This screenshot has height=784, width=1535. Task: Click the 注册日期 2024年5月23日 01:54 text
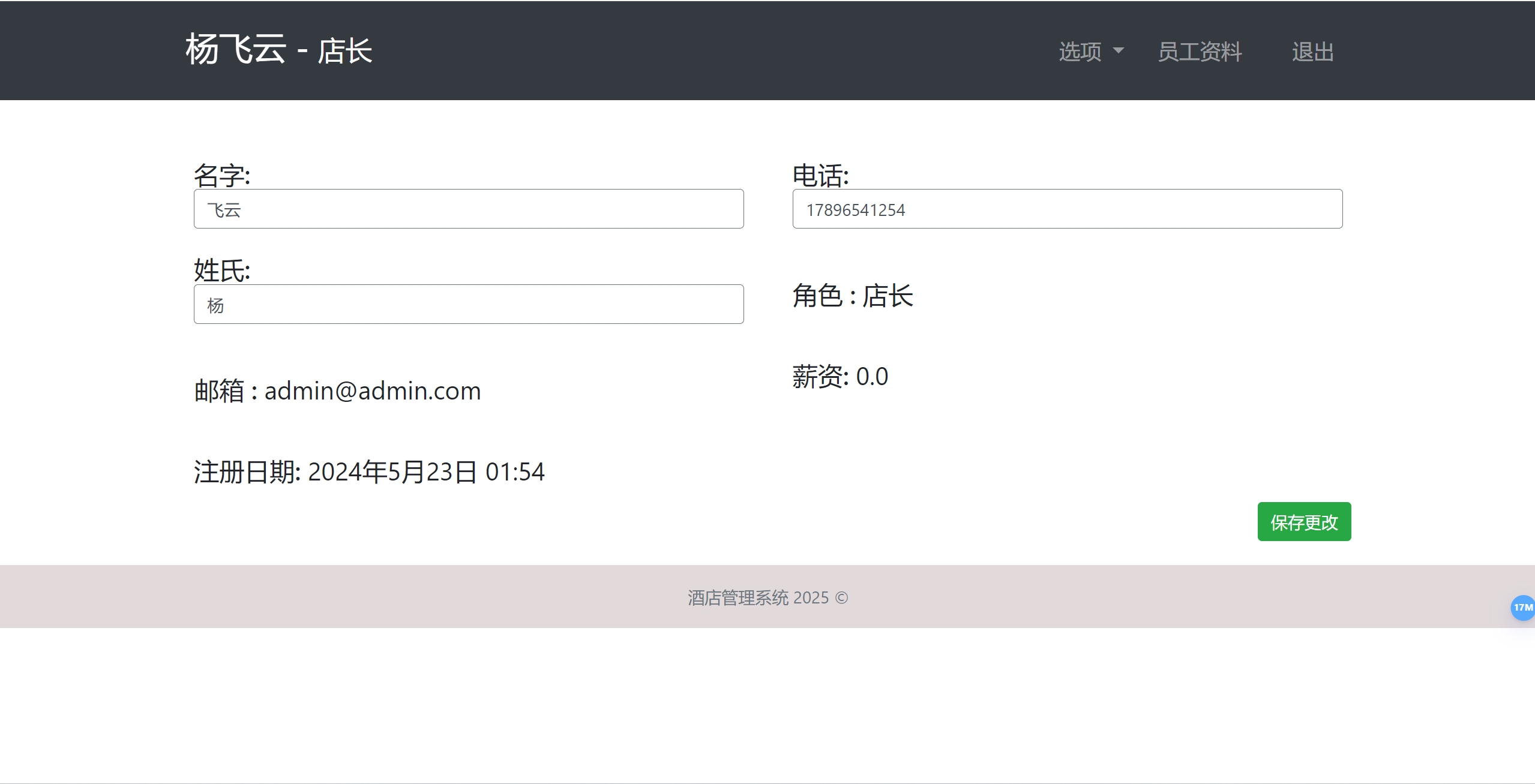pos(369,472)
